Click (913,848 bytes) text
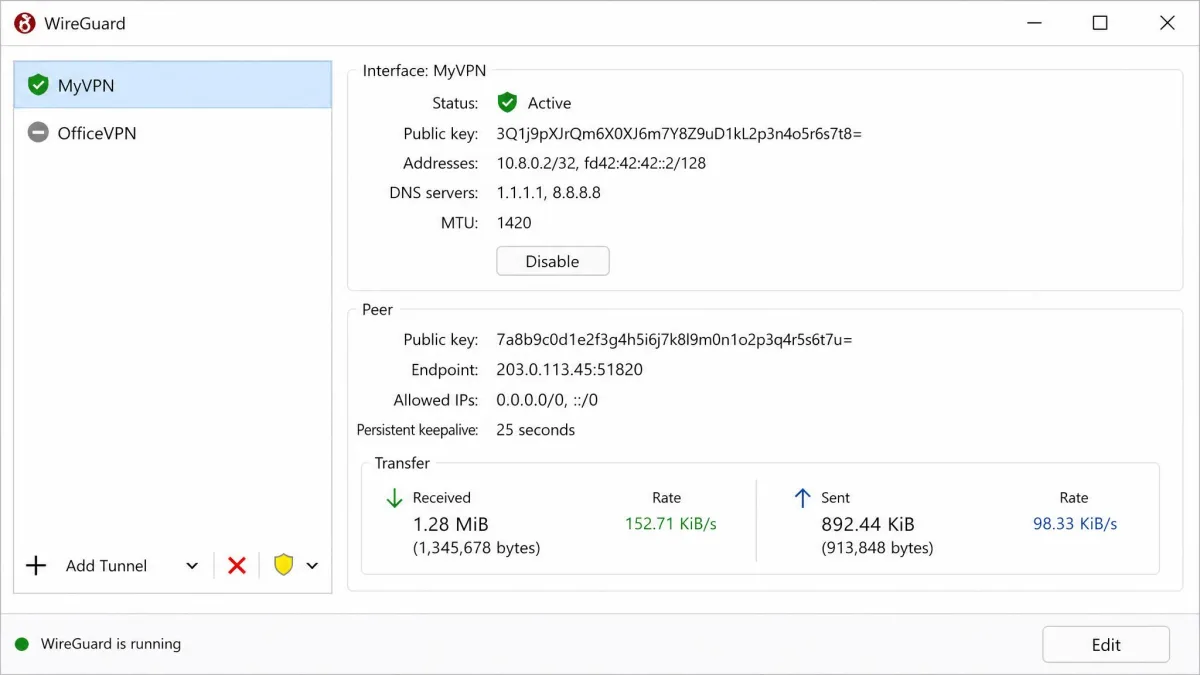Screen dimensions: 1200x675 click(877, 548)
